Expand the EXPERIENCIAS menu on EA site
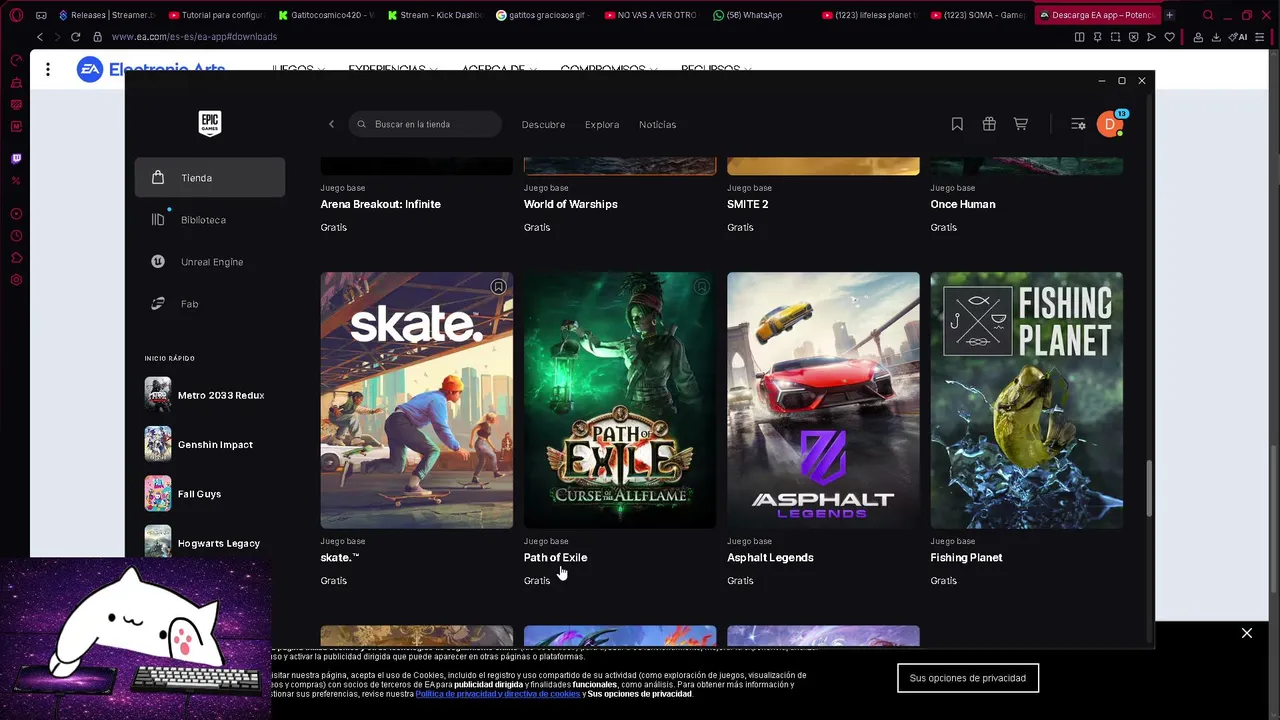This screenshot has height=720, width=1280. [x=392, y=70]
